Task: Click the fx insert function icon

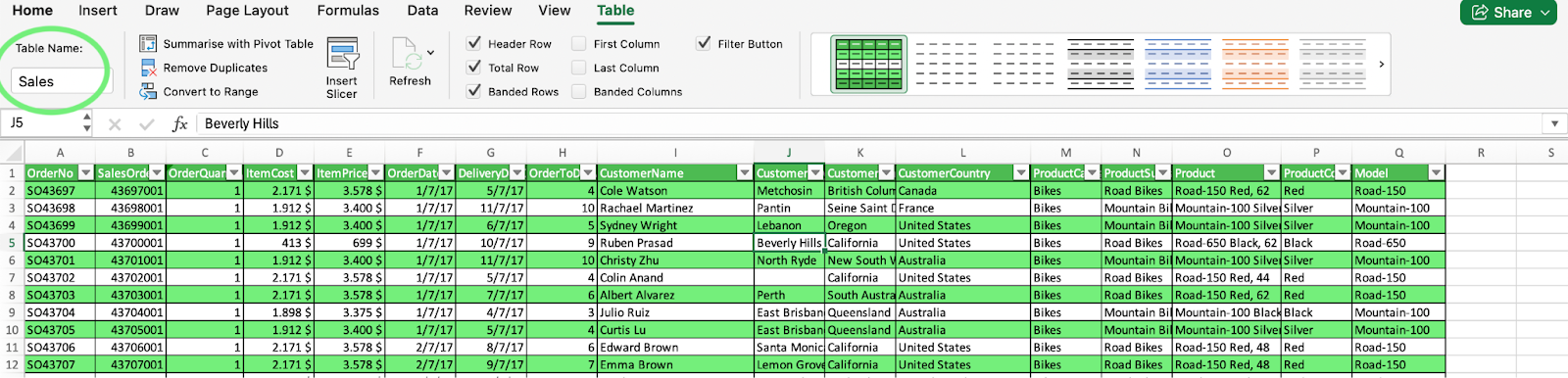Action: pyautogui.click(x=179, y=123)
